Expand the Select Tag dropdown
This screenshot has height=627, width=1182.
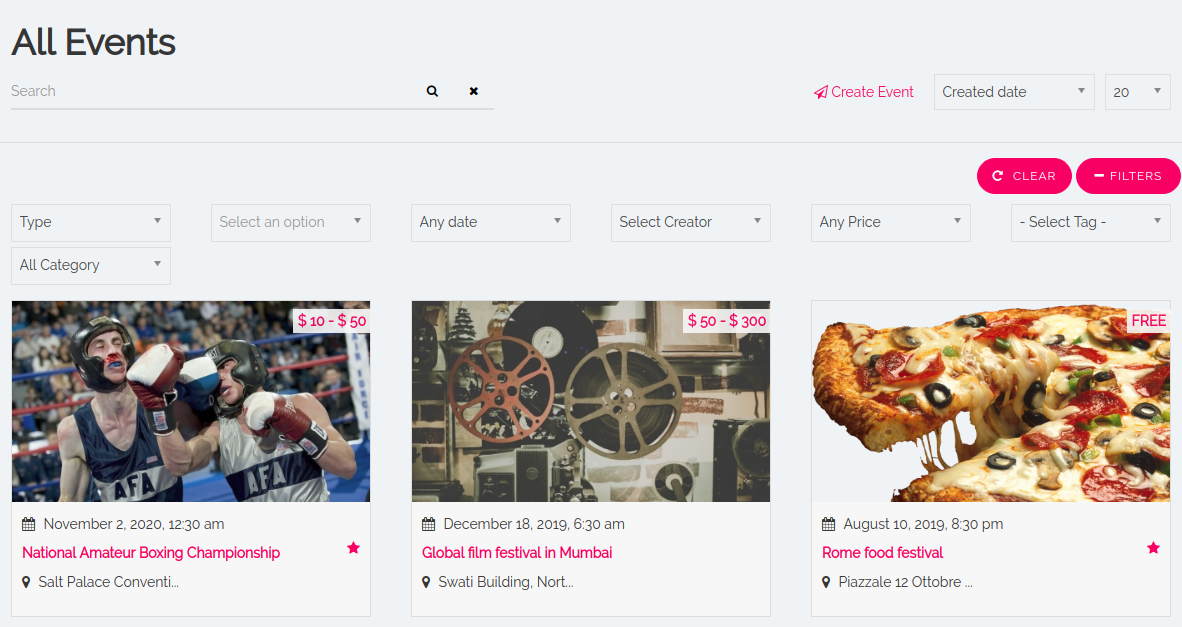pyautogui.click(x=1090, y=222)
